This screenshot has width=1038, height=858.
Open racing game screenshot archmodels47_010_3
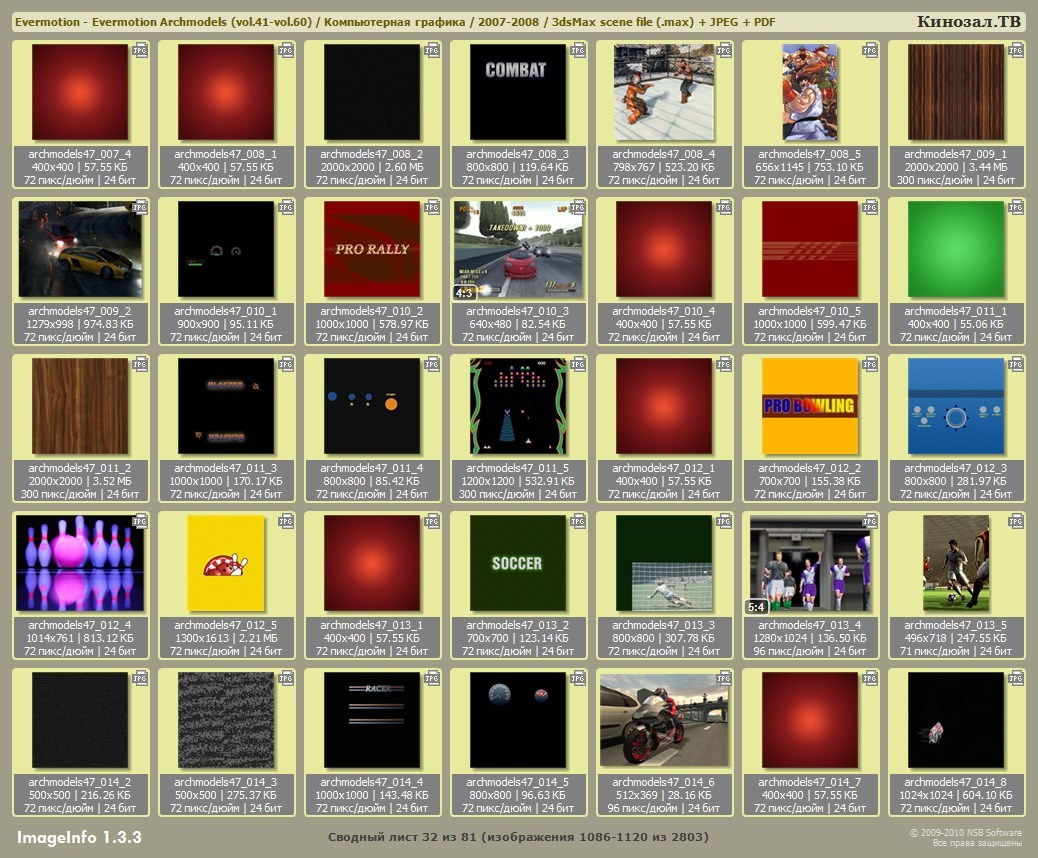pos(518,249)
